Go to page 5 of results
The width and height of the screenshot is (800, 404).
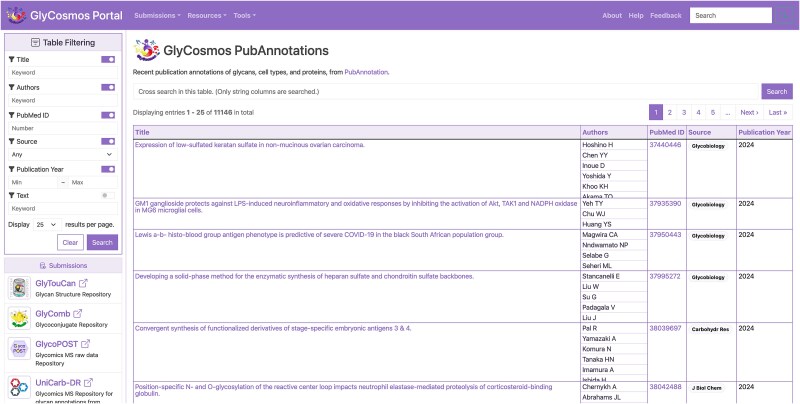click(713, 112)
